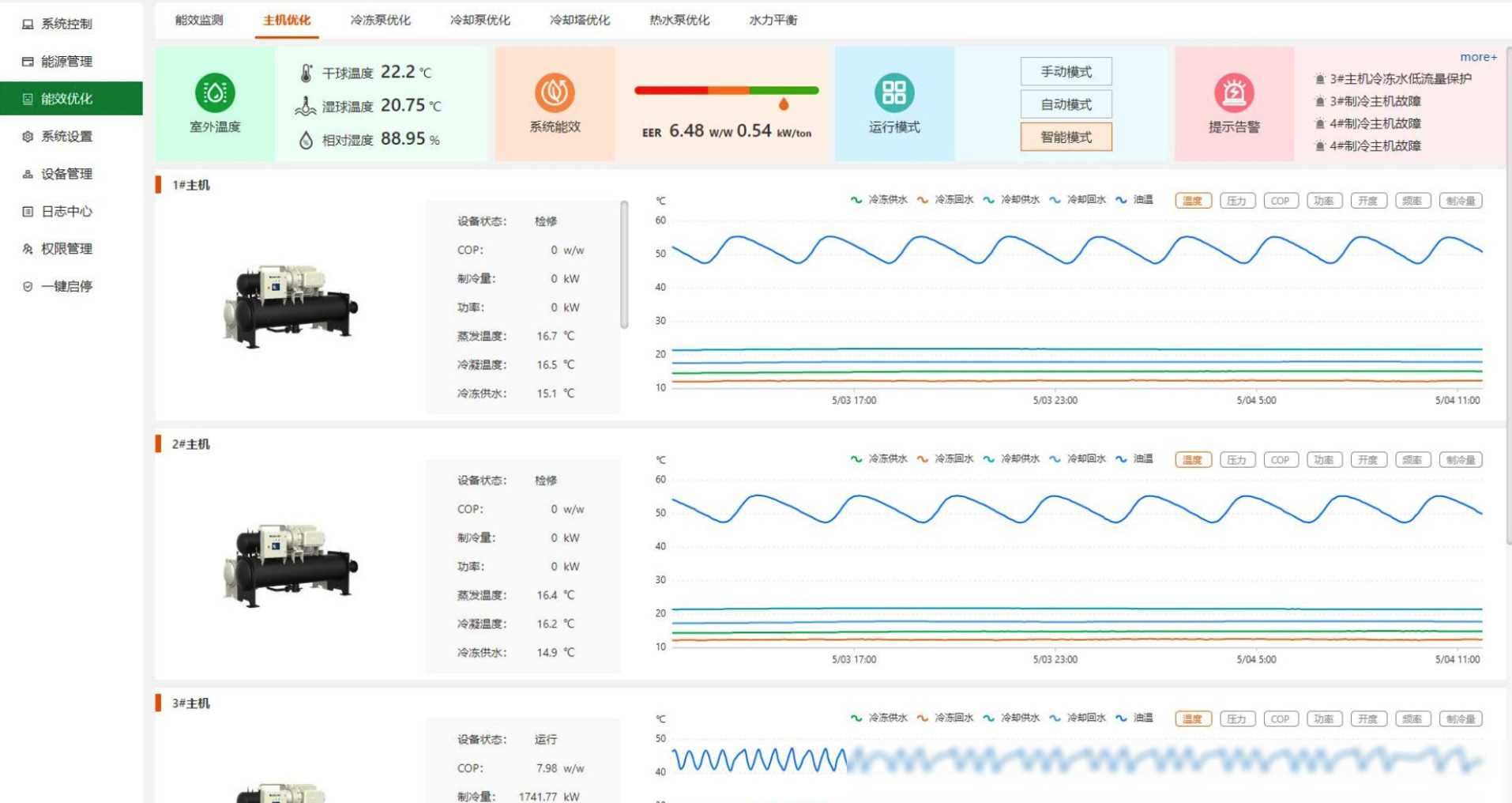Select 智能模式 run mode
Viewport: 1512px width, 803px height.
click(1066, 137)
